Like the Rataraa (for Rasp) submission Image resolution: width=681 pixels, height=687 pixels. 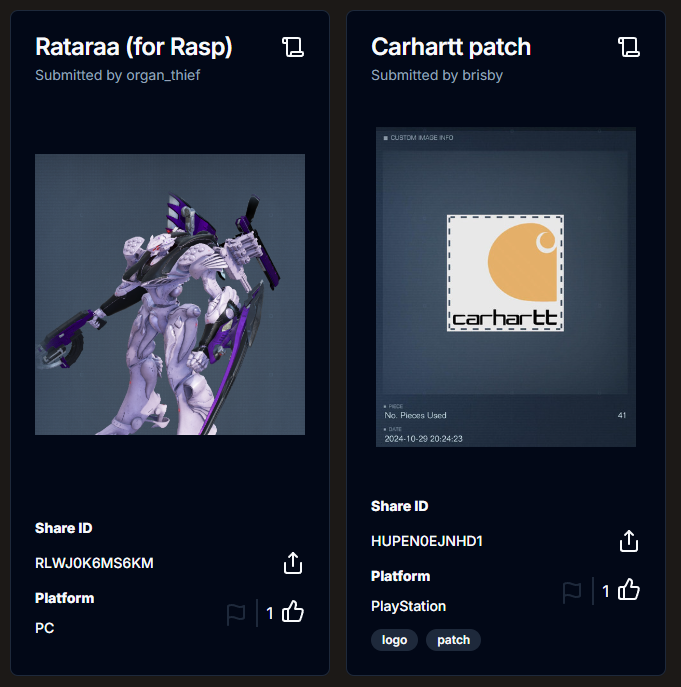(x=293, y=611)
